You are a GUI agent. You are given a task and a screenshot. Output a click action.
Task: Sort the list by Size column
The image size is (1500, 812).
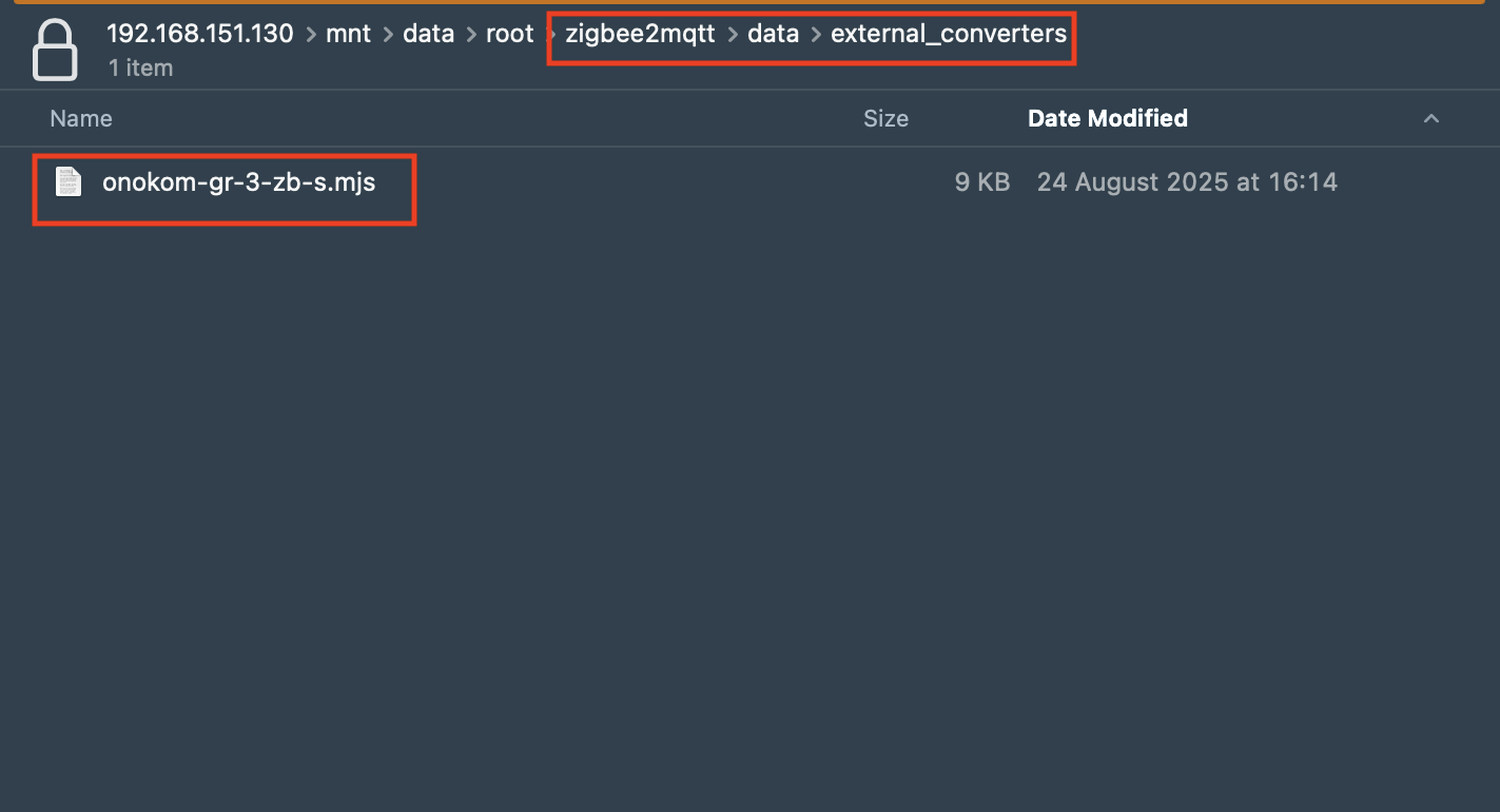[x=886, y=118]
